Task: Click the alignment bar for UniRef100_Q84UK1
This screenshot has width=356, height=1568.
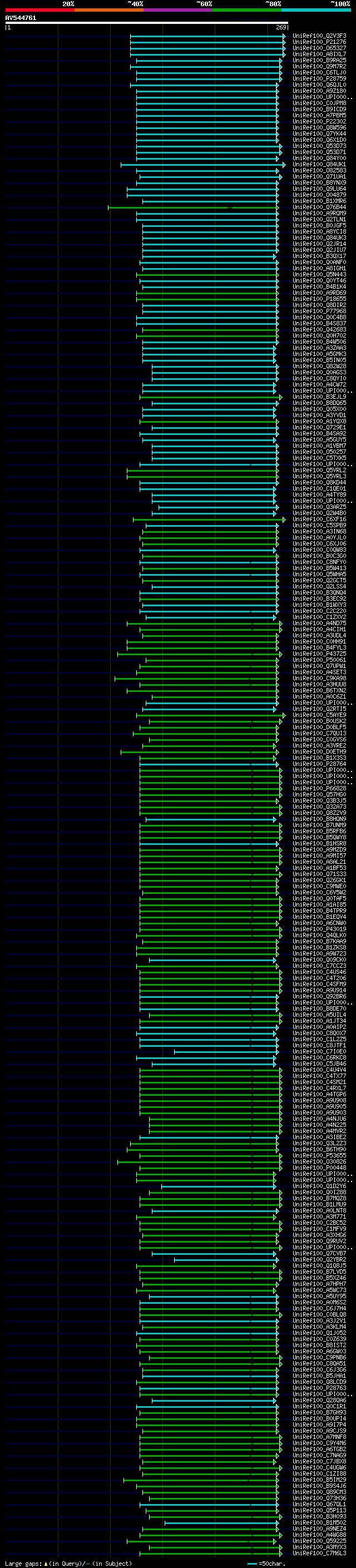Action: click(x=202, y=164)
